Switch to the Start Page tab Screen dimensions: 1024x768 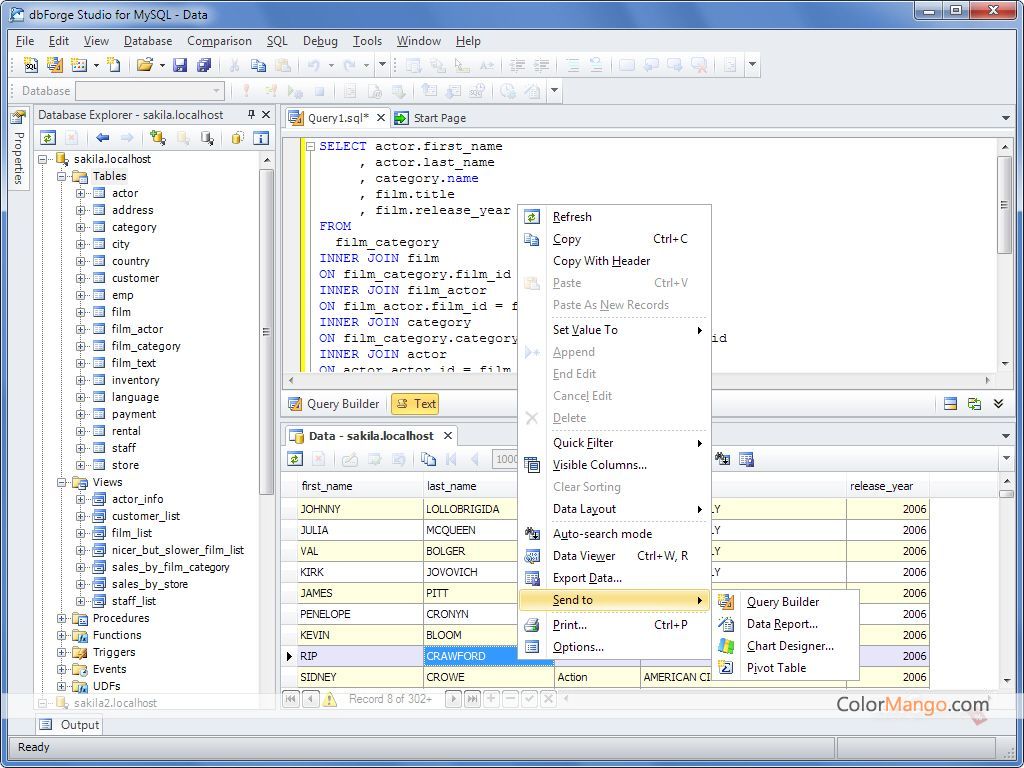[x=431, y=118]
